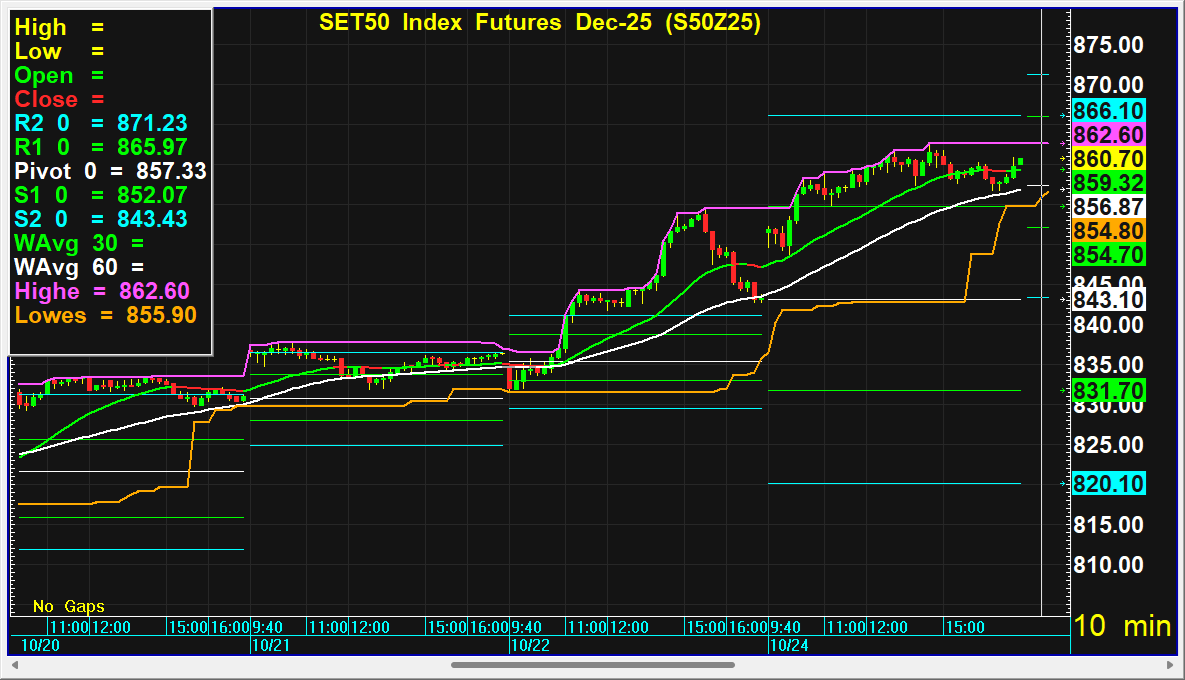Click the magenta 862.60 price tag
Viewport: 1185px width, 680px height.
1108,135
